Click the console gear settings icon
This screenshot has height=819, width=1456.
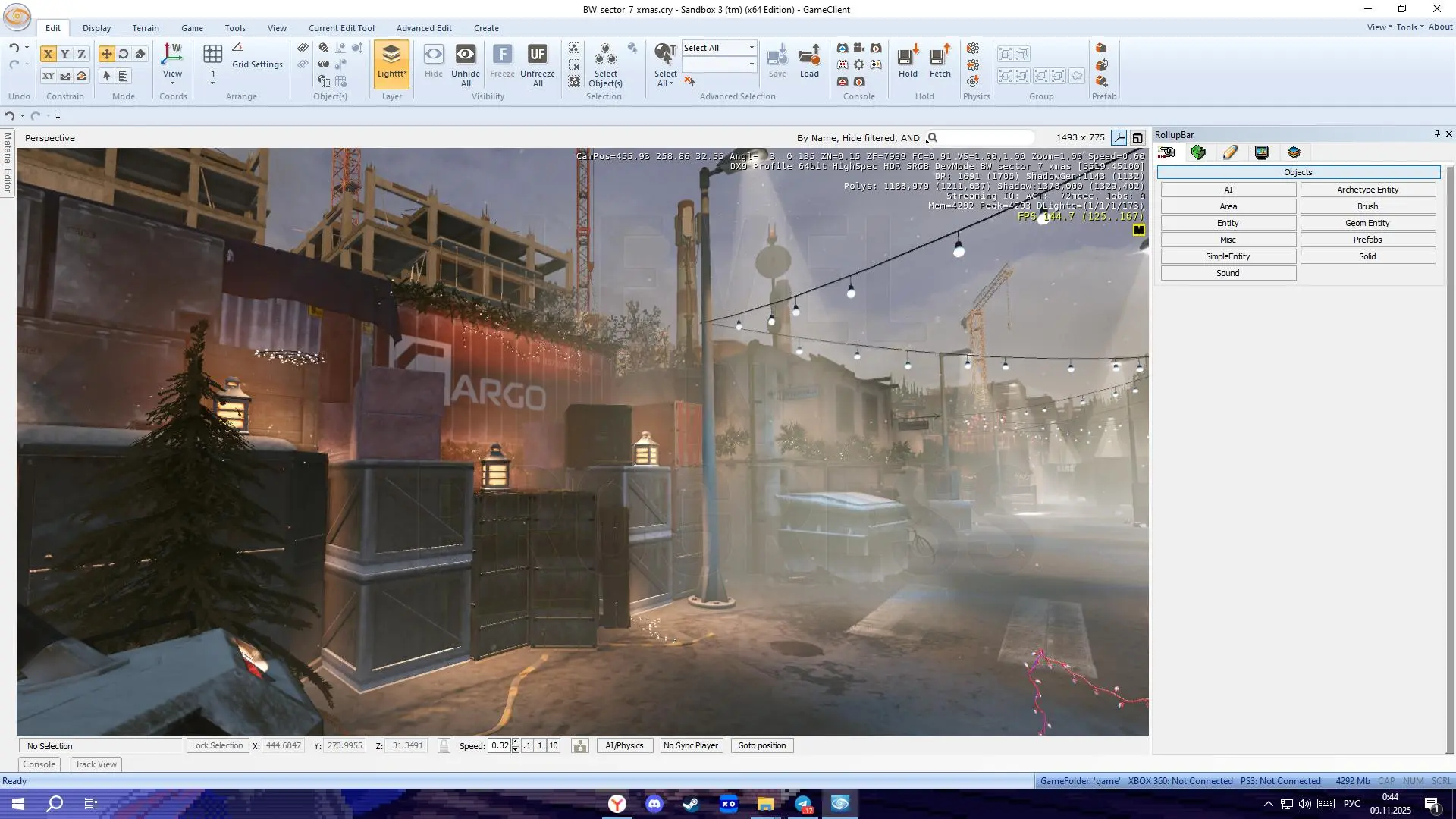click(x=859, y=64)
